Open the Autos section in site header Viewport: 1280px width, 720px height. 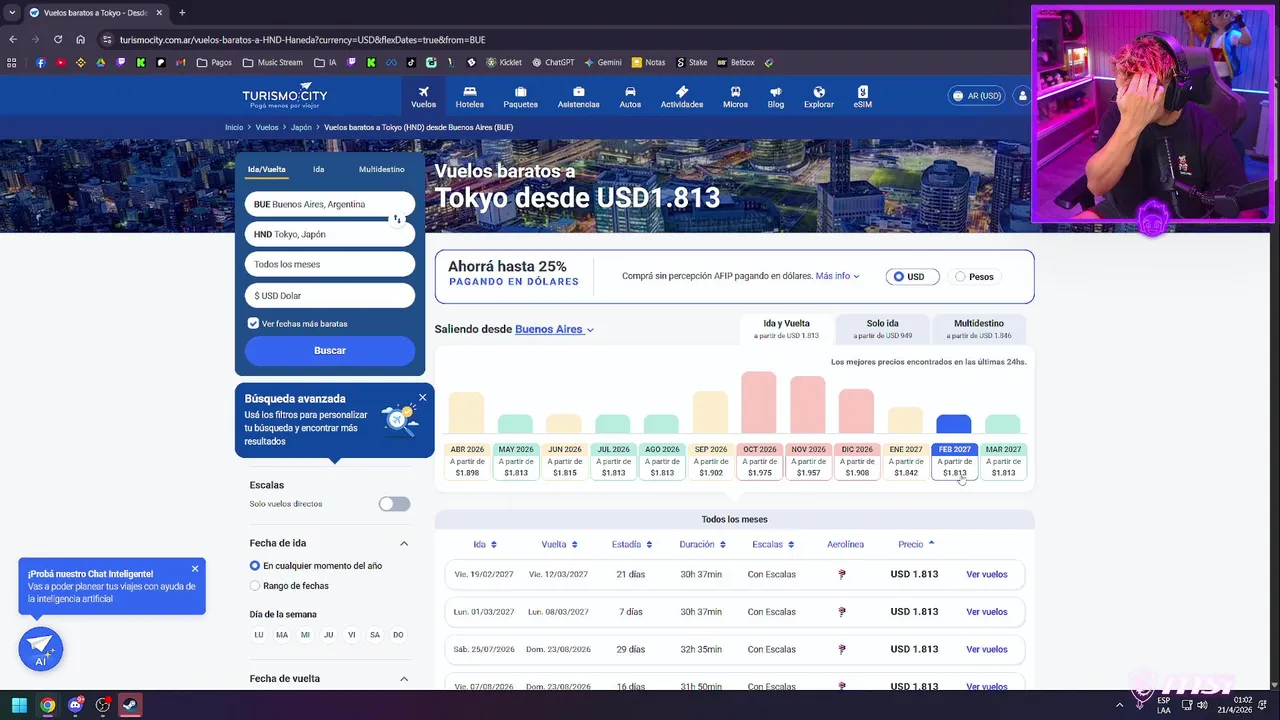click(x=630, y=97)
